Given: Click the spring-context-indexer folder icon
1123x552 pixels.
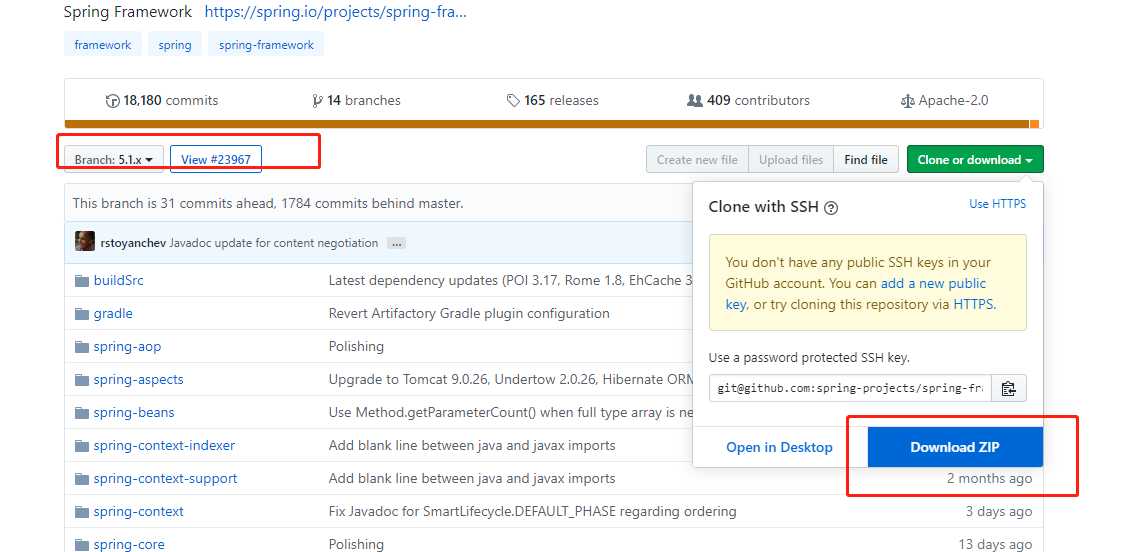Looking at the screenshot, I should pos(82,445).
